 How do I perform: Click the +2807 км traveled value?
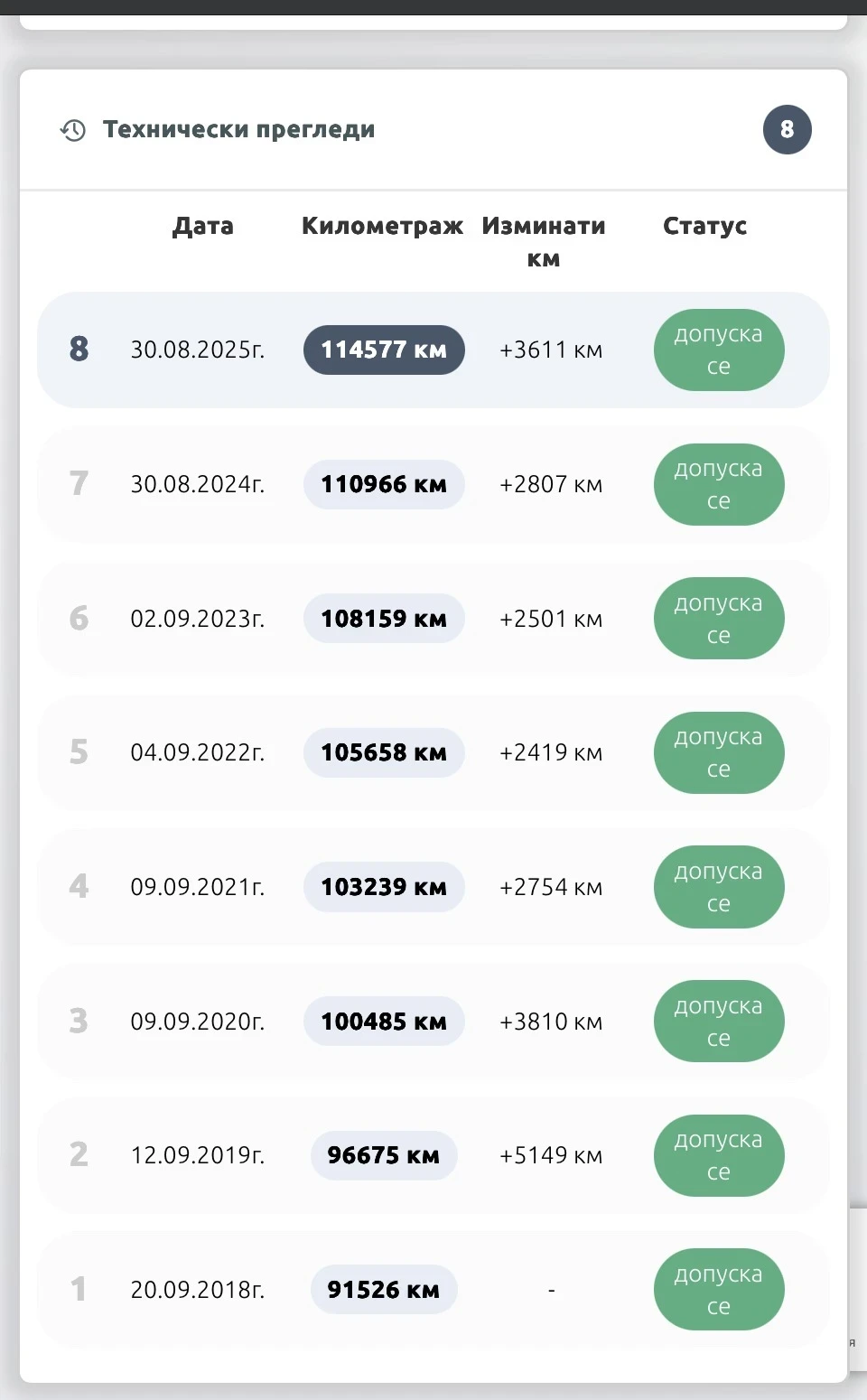point(551,484)
